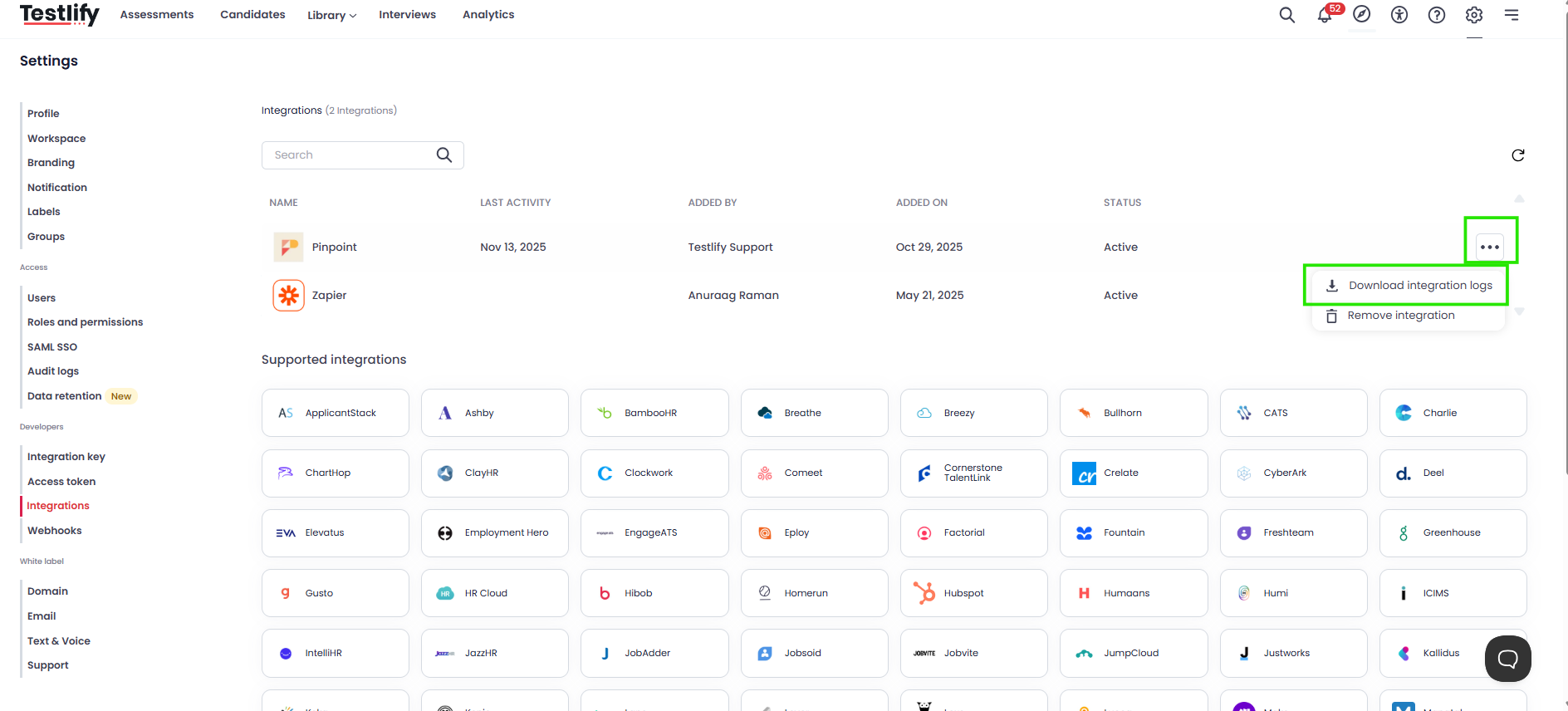Open Integration key settings
This screenshot has width=1568, height=711.
click(x=66, y=457)
